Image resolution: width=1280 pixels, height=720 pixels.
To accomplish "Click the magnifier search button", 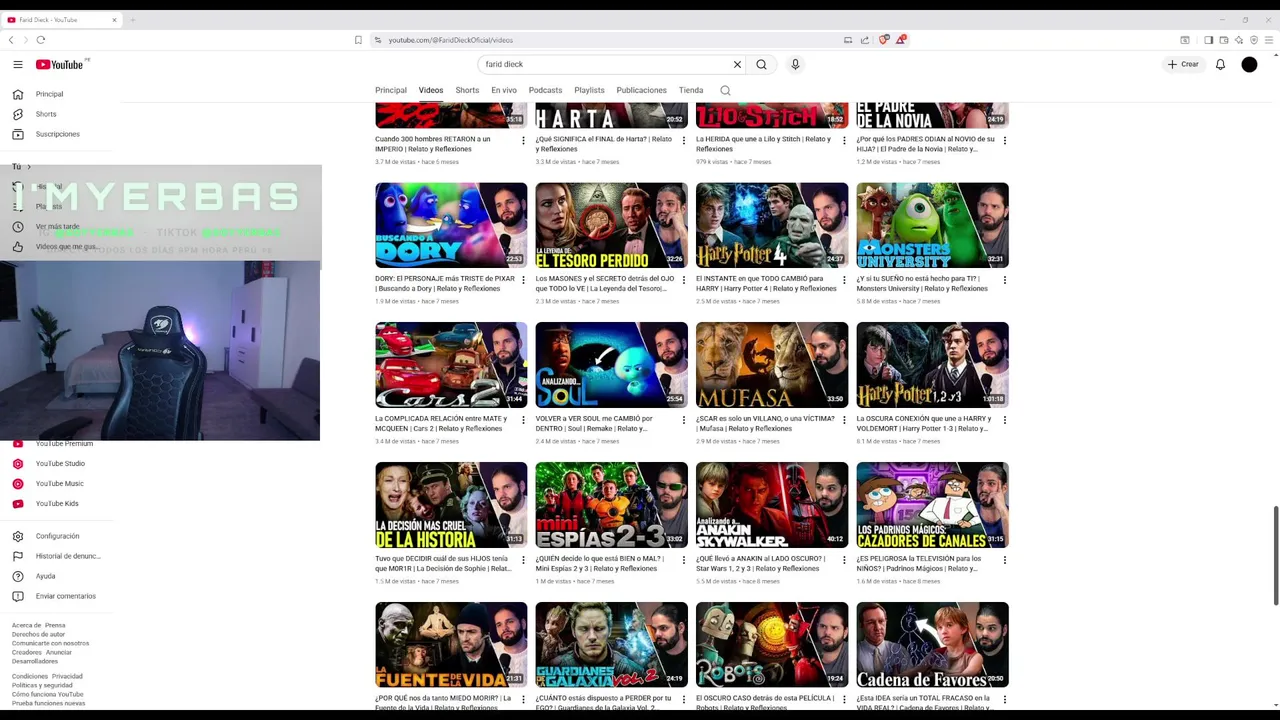I will click(x=761, y=64).
